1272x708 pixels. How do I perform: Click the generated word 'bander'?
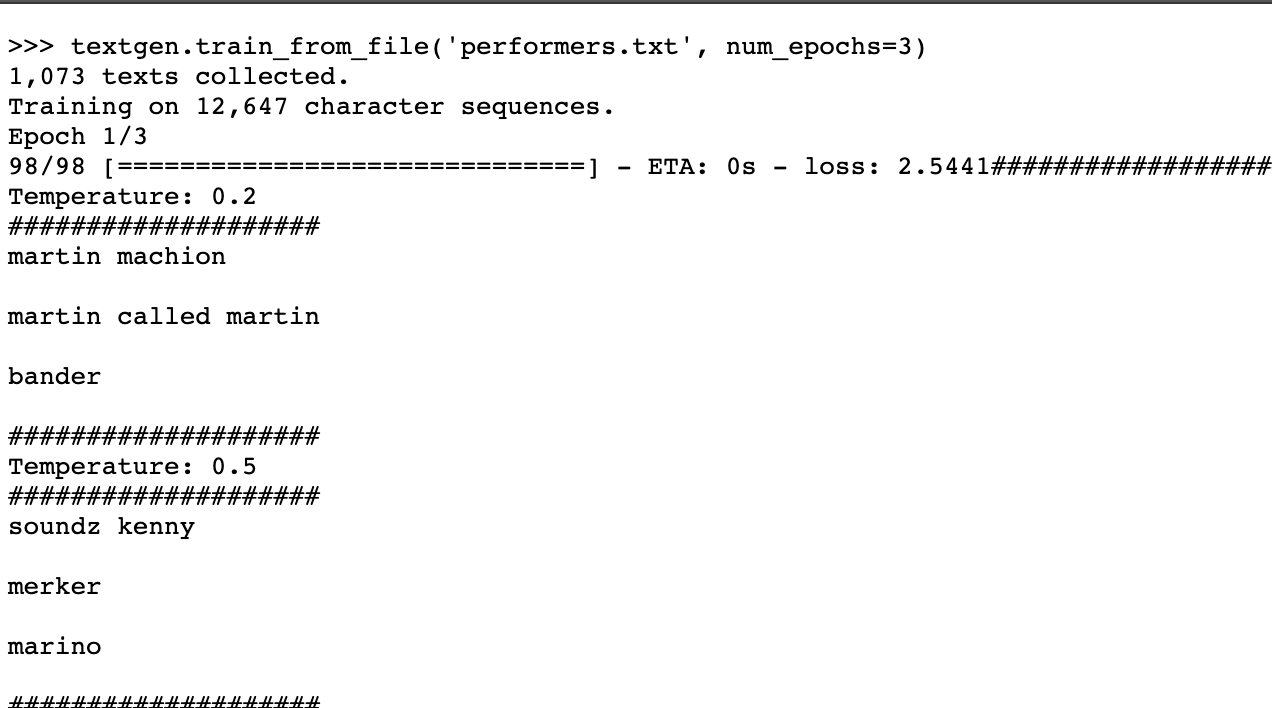(55, 377)
